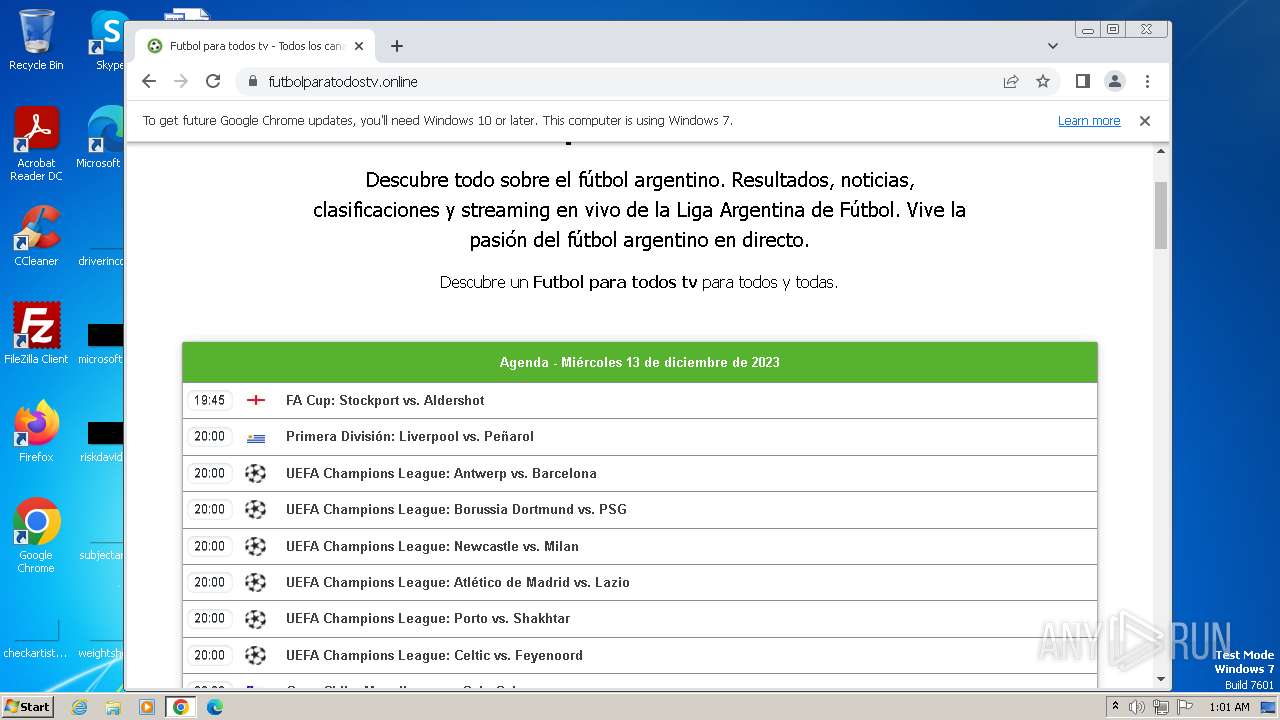Open the volume speaker tray icon
Image resolution: width=1280 pixels, height=720 pixels.
tap(1137, 707)
